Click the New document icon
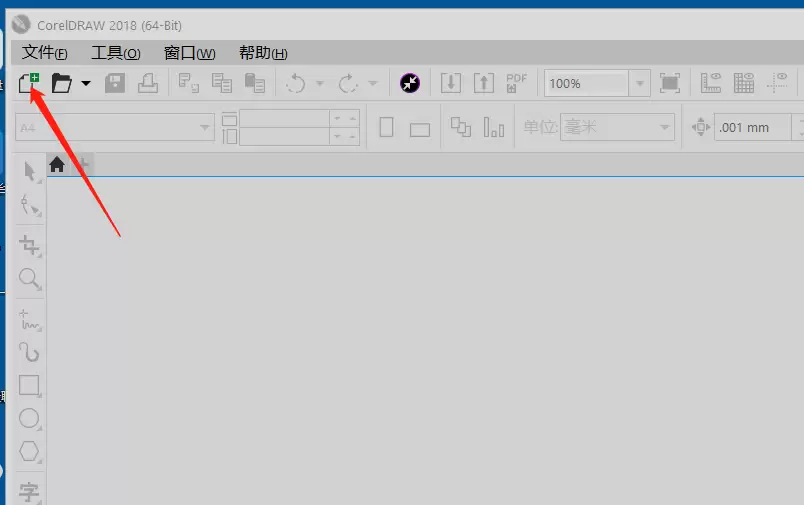The image size is (804, 505). tap(29, 83)
